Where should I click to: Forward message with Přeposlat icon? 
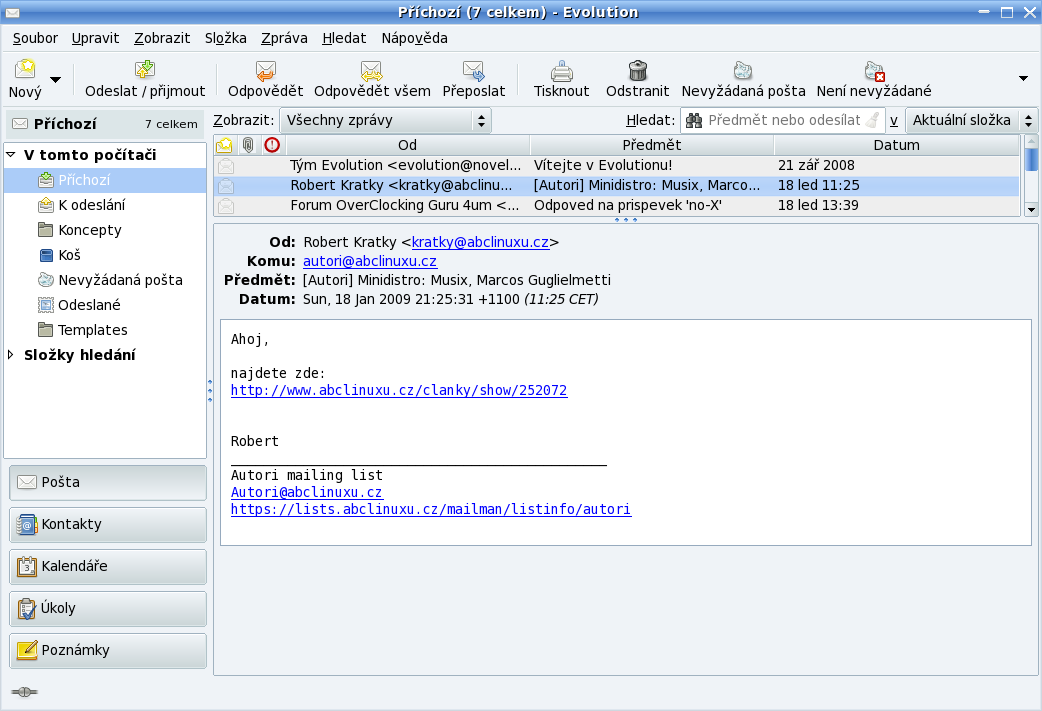click(x=474, y=70)
